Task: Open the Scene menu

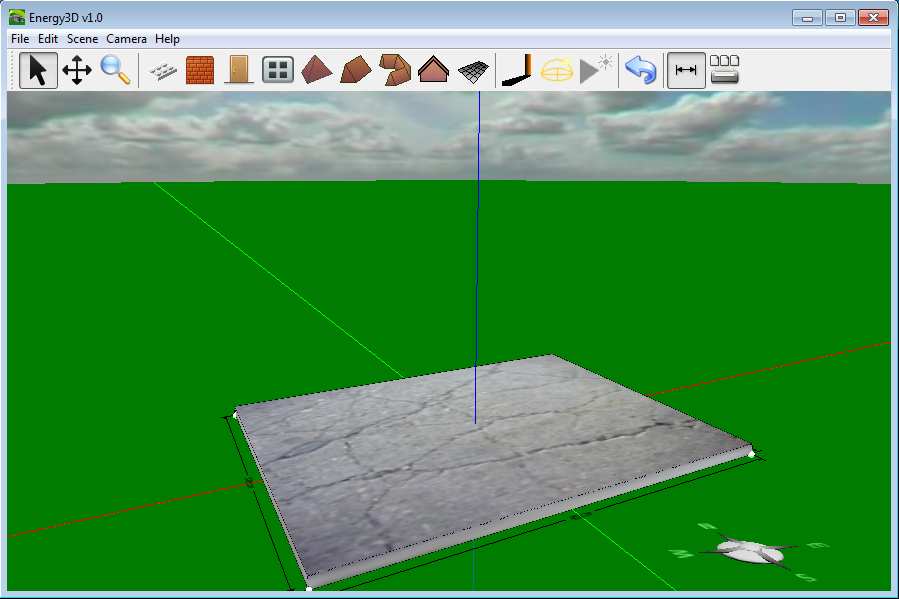Action: 83,39
